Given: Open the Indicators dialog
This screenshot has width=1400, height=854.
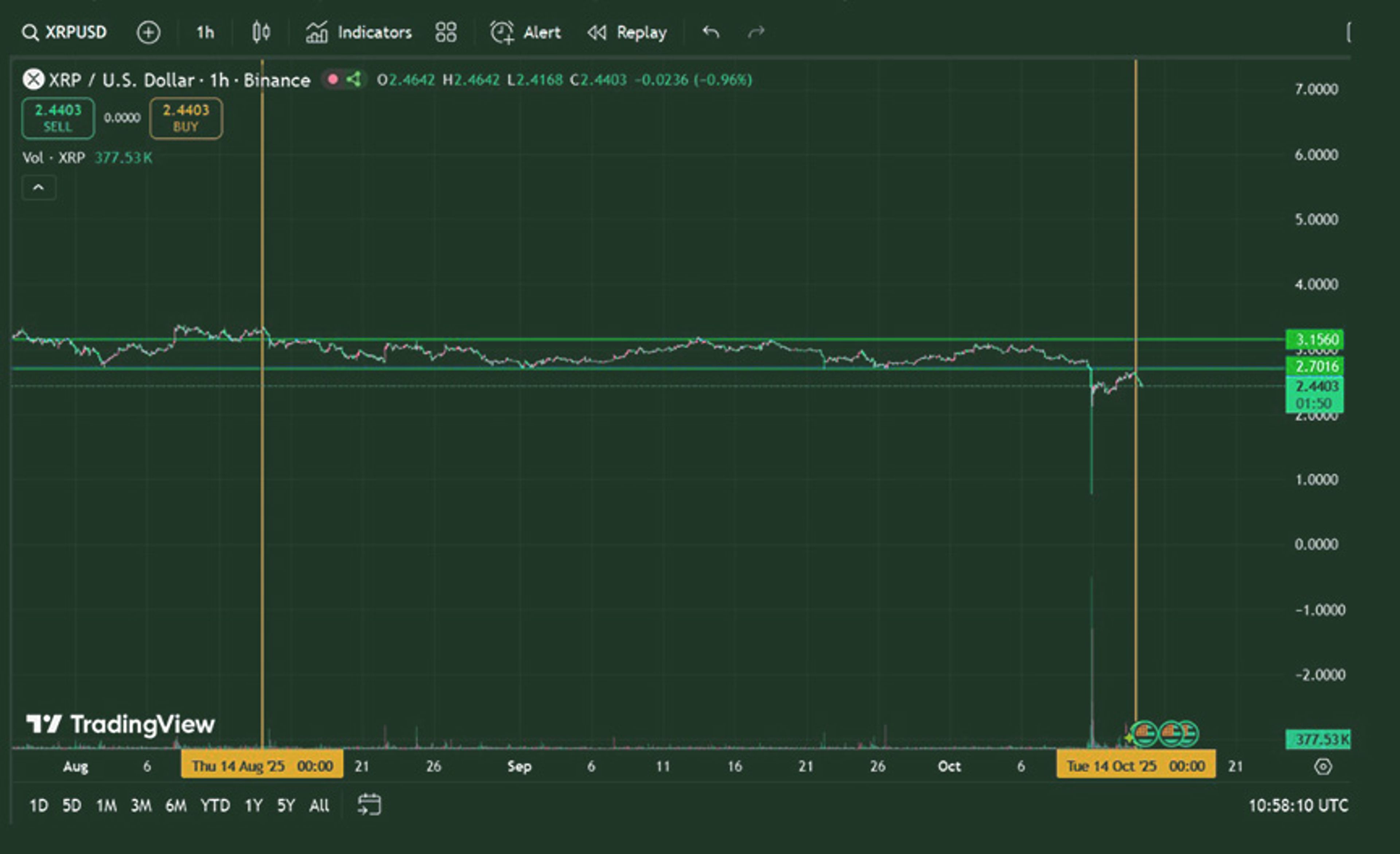Looking at the screenshot, I should click(358, 32).
